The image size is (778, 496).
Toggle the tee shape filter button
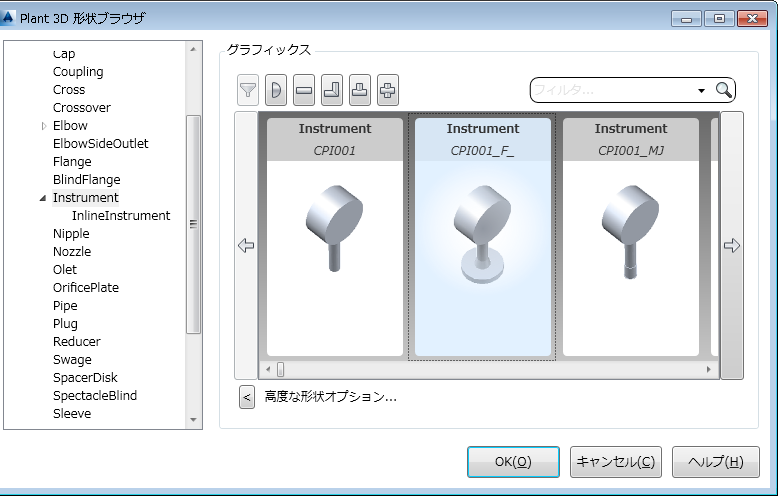point(360,90)
